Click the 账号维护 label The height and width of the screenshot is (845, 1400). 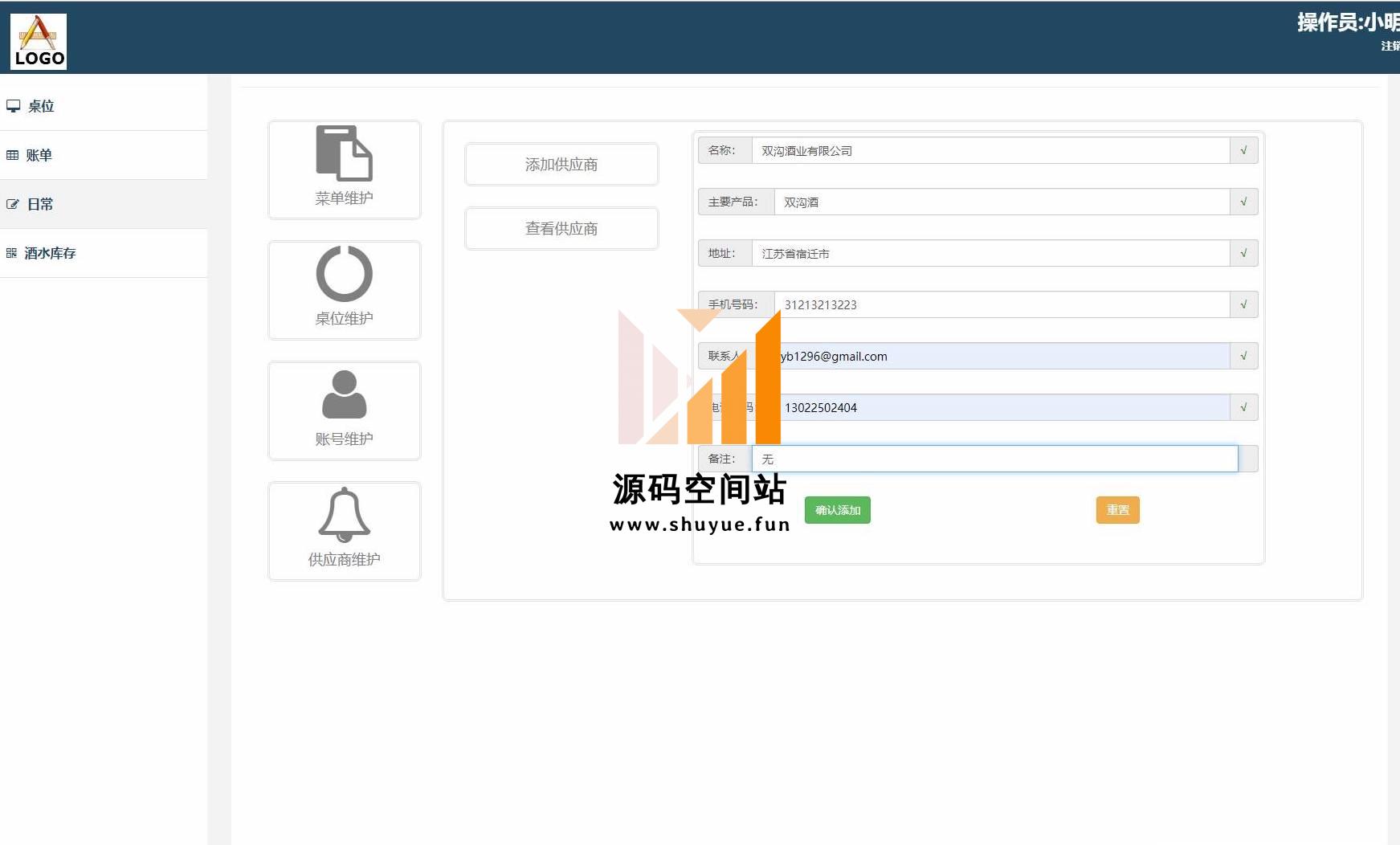pyautogui.click(x=344, y=439)
